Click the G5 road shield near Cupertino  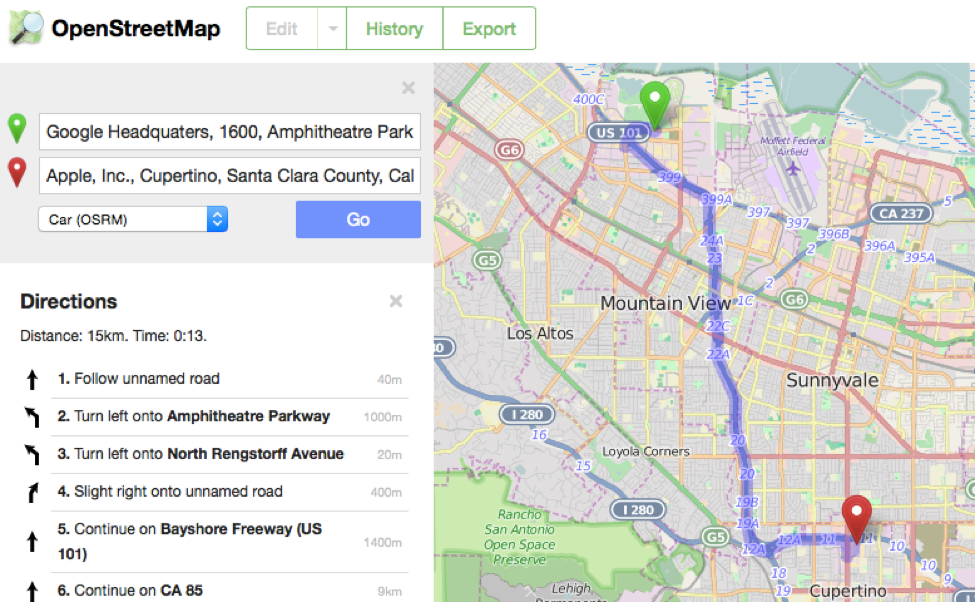(715, 537)
